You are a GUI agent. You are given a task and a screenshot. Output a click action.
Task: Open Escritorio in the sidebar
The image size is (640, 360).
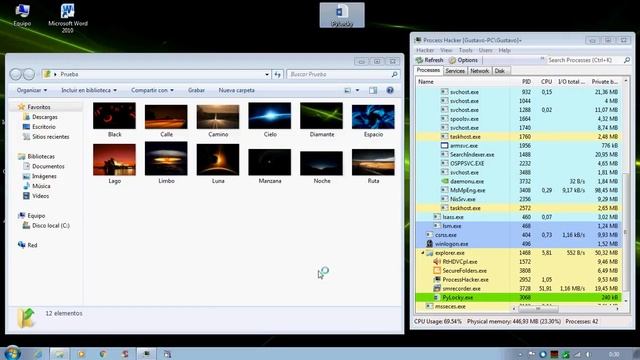[x=39, y=127]
